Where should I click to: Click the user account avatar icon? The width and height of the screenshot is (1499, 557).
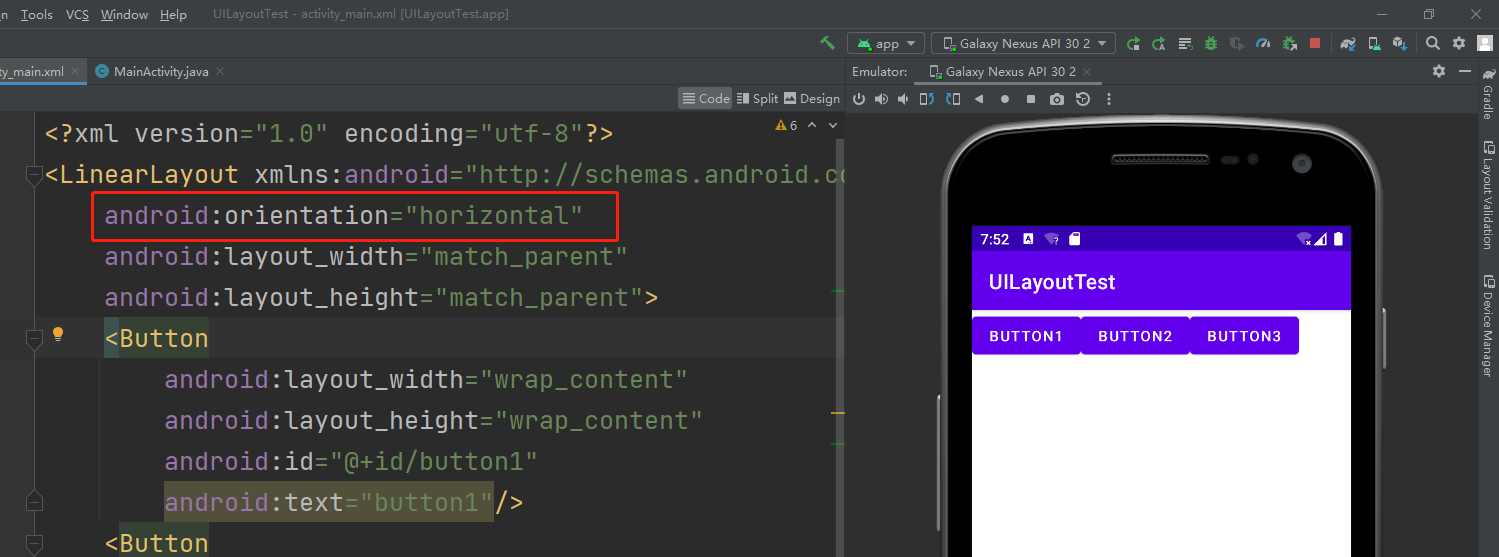coord(1485,43)
